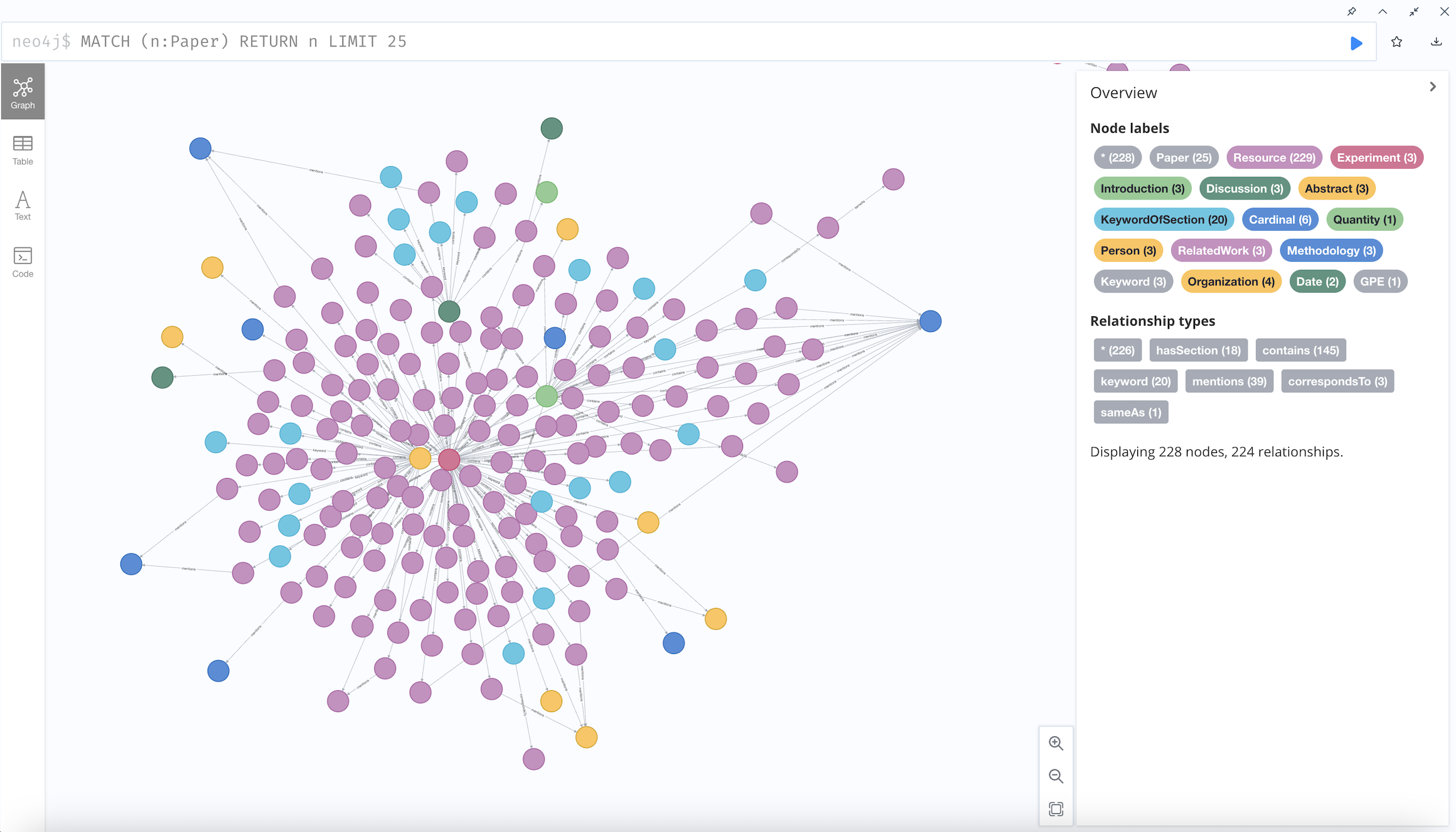Image resolution: width=1456 pixels, height=832 pixels.
Task: Switch to Table view
Action: point(23,150)
